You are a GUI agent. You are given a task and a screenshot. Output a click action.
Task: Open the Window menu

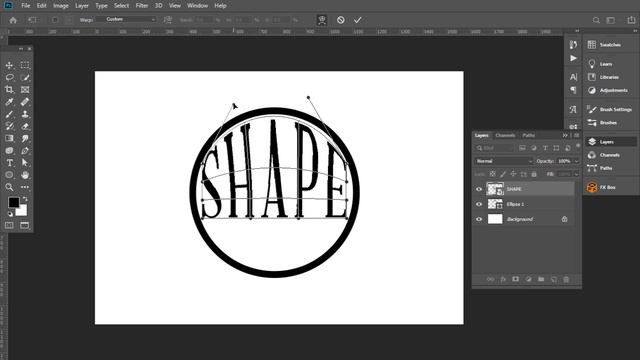(x=198, y=6)
